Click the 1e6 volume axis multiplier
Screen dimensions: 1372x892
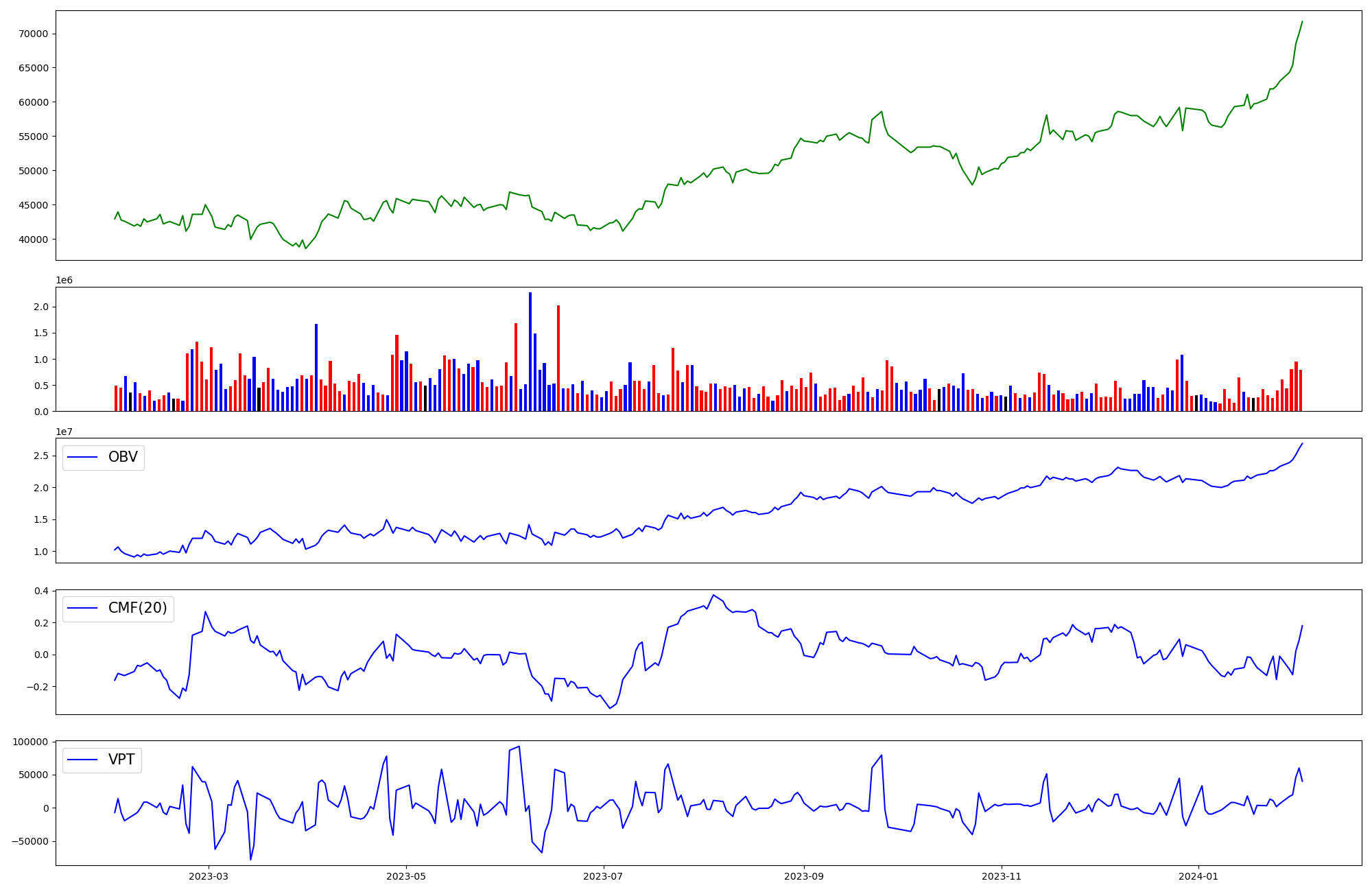[64, 281]
